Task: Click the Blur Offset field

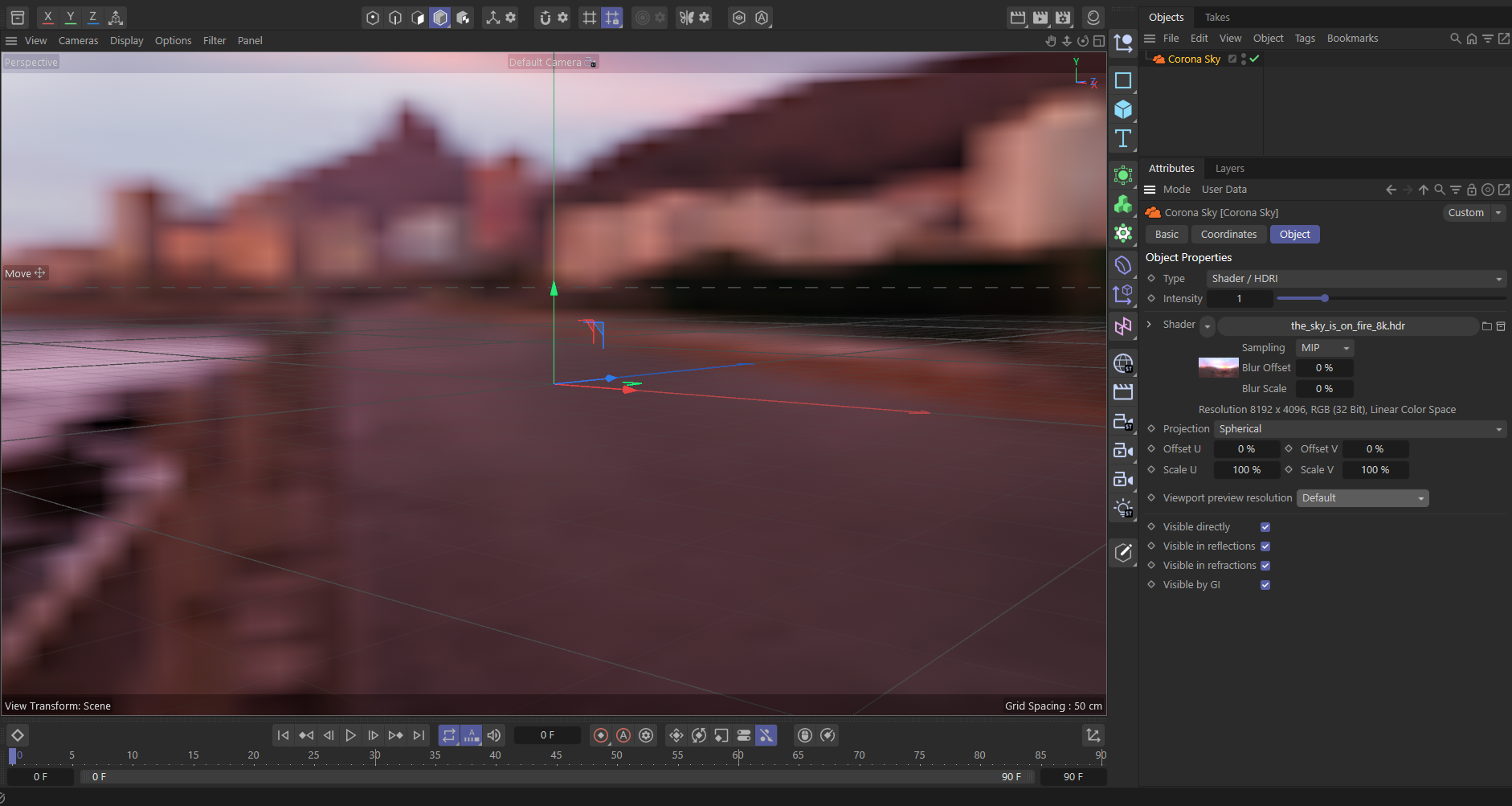Action: tap(1324, 367)
